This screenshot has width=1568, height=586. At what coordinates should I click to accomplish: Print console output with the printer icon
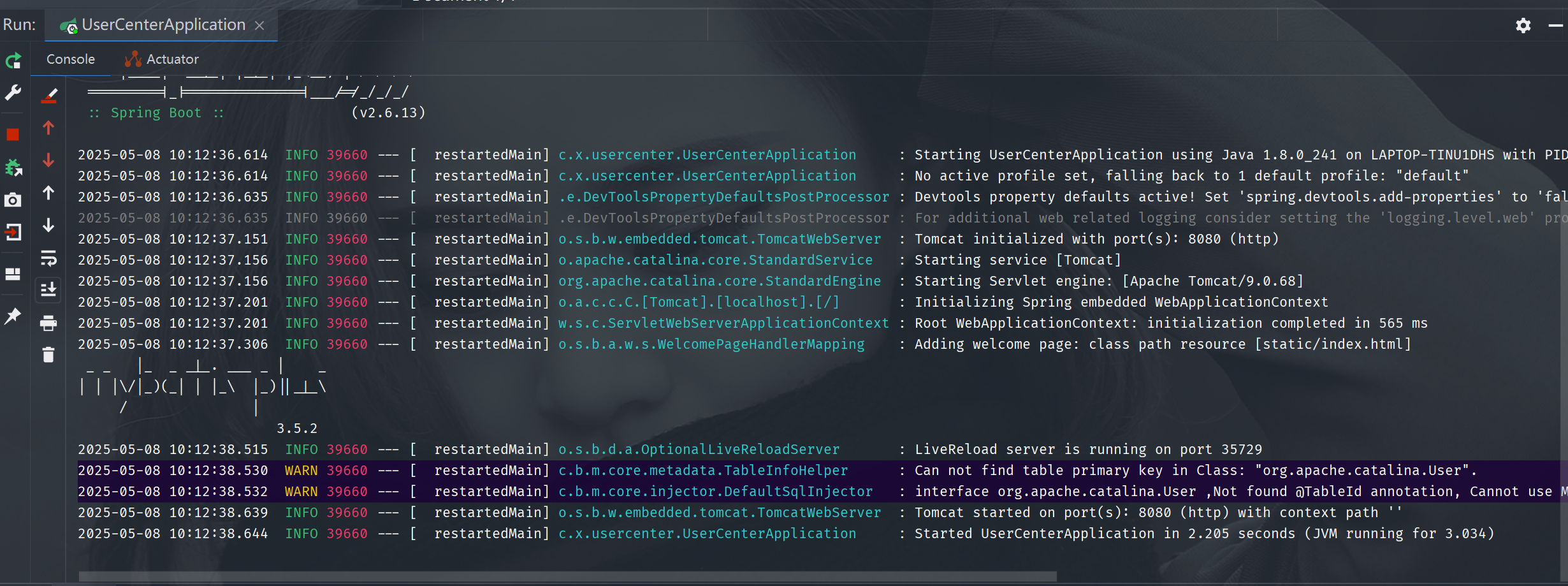pyautogui.click(x=48, y=323)
